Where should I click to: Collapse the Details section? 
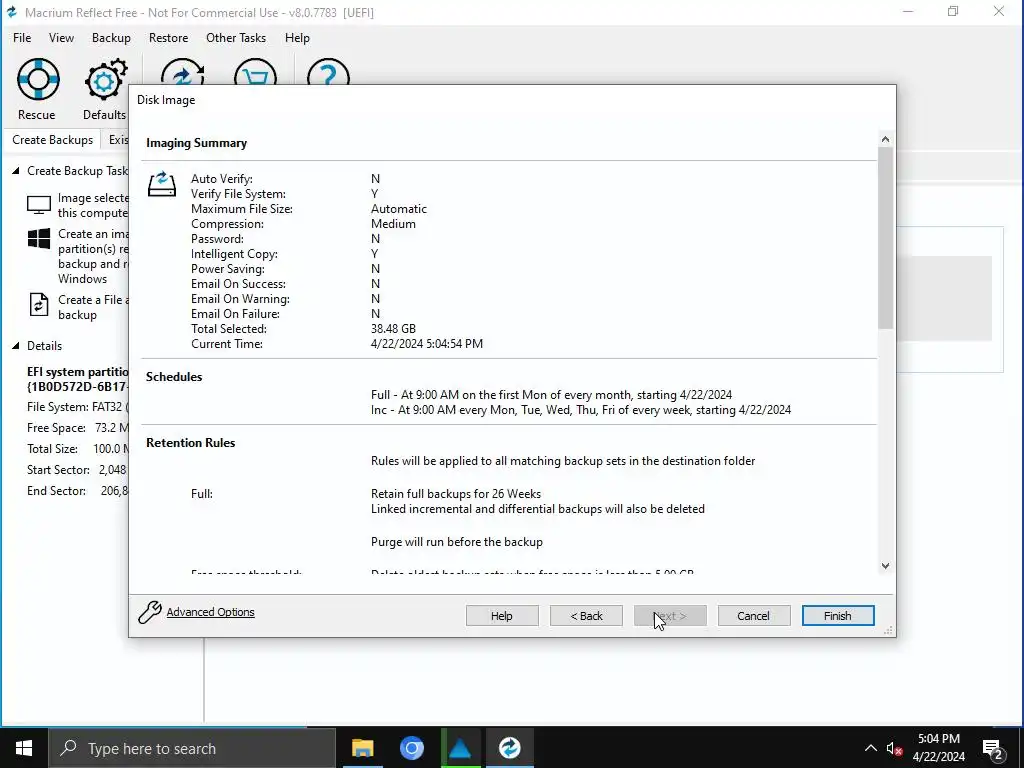point(16,345)
